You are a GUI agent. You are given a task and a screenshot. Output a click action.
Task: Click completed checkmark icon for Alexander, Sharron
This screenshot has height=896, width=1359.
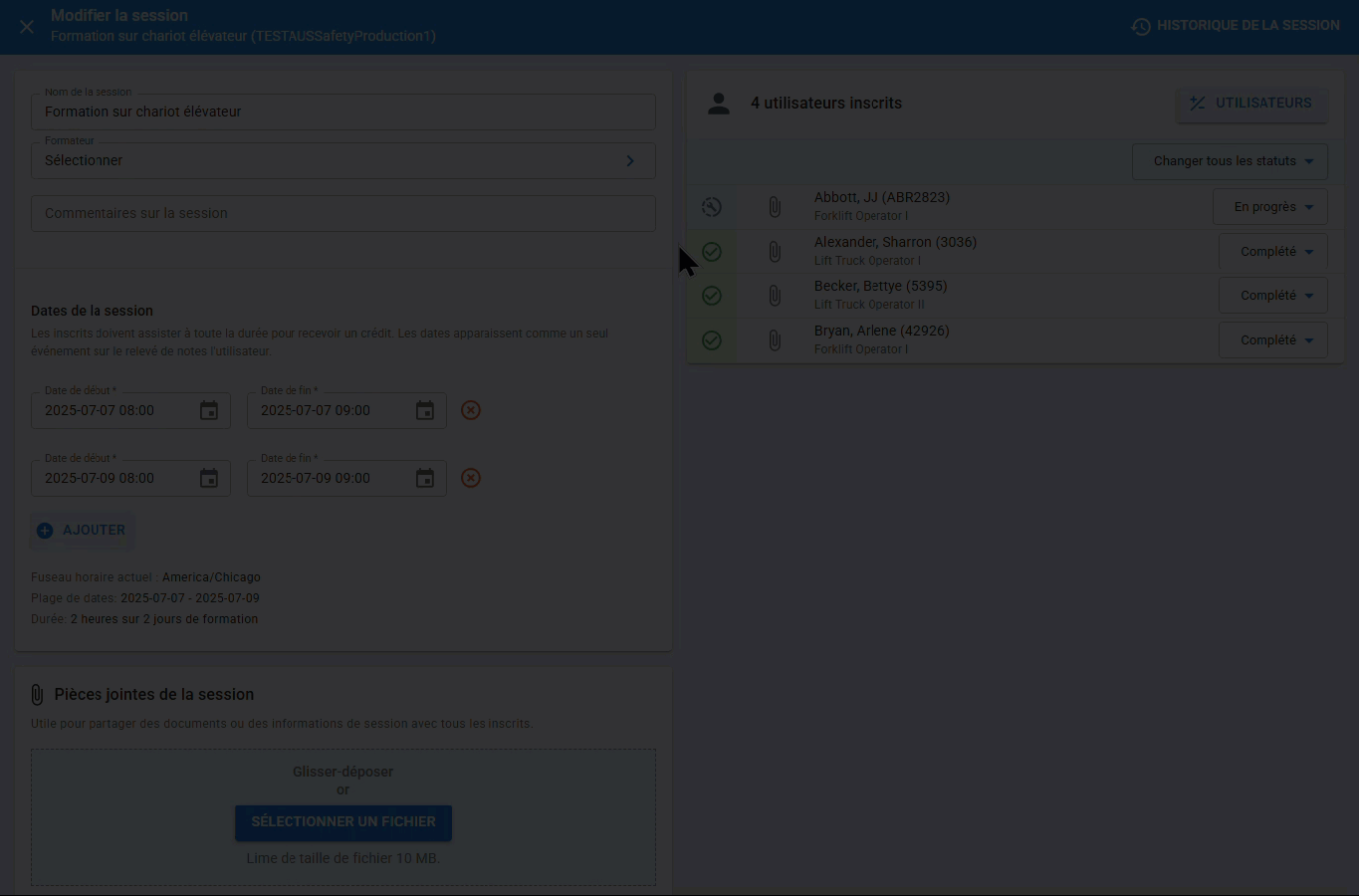711,252
